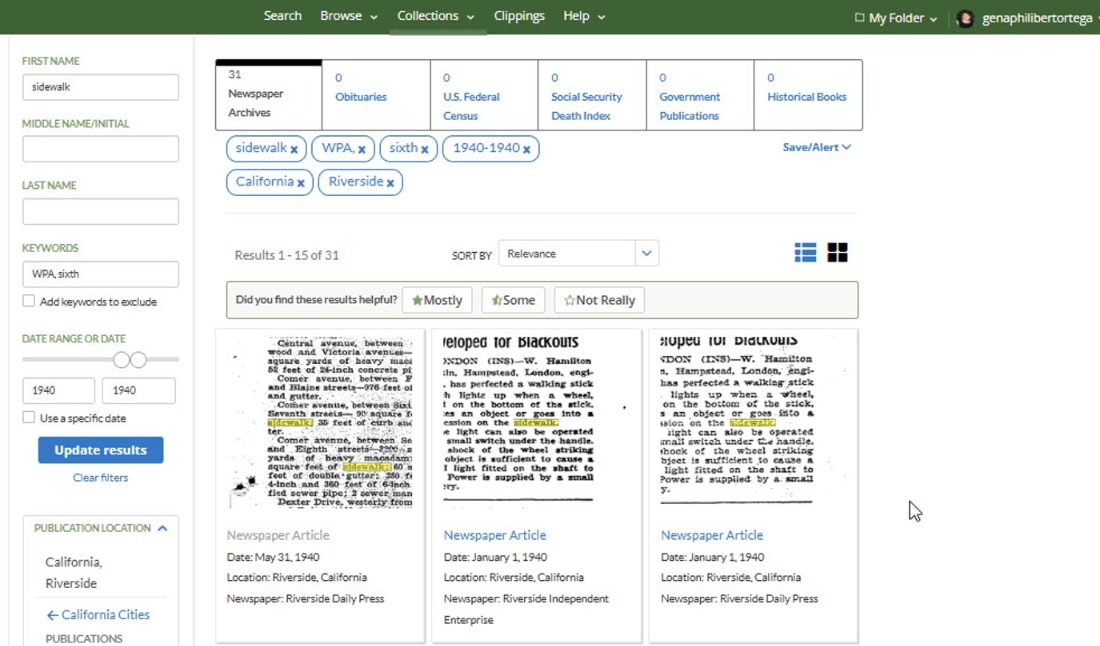Screen dimensions: 1100x646
Task: Click the Clear filters link
Action: [100, 478]
